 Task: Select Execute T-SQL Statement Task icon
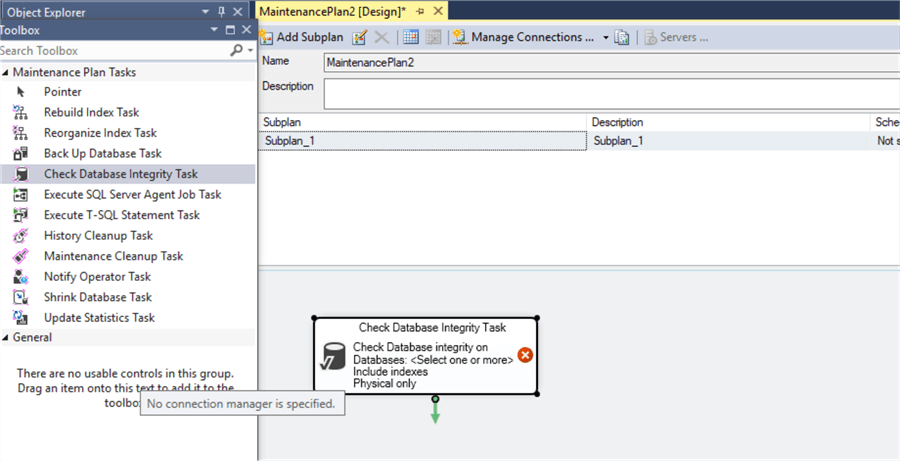tap(20, 215)
